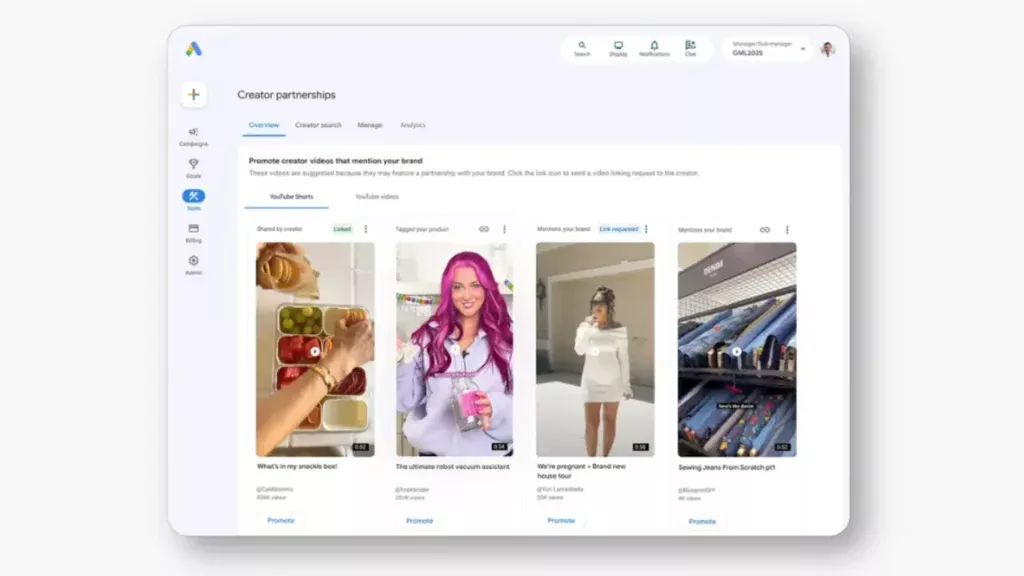Open three-dot menu on Sewing Jeans card

(787, 230)
